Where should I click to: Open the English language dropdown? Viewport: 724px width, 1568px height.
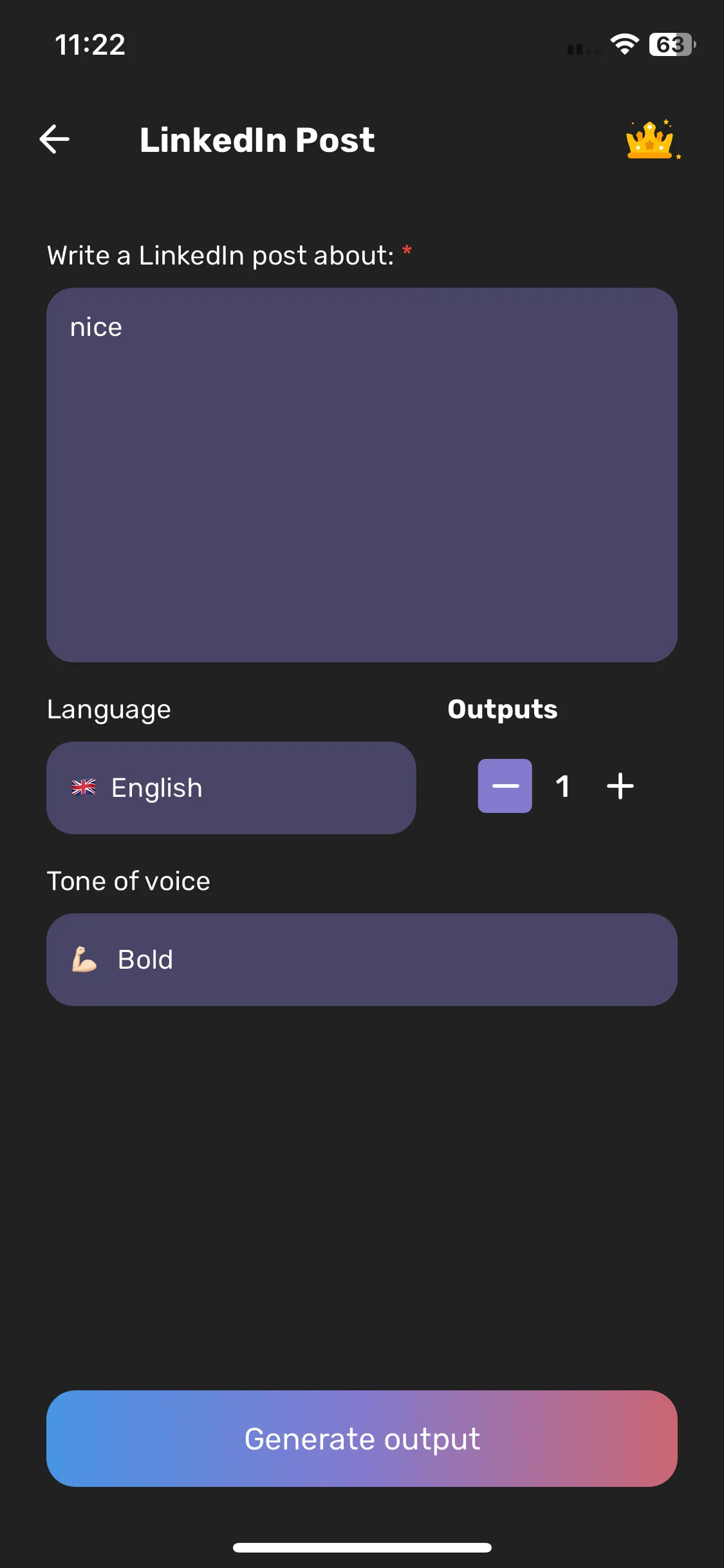[231, 788]
